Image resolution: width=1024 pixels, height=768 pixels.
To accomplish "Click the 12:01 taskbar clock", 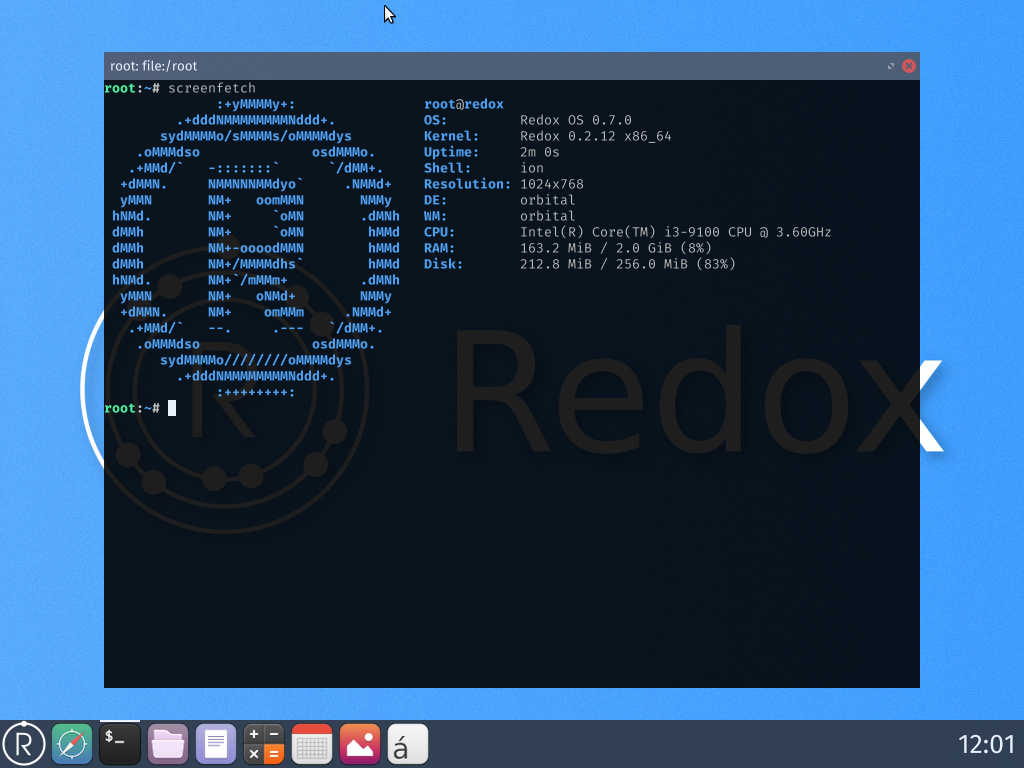I will 986,744.
